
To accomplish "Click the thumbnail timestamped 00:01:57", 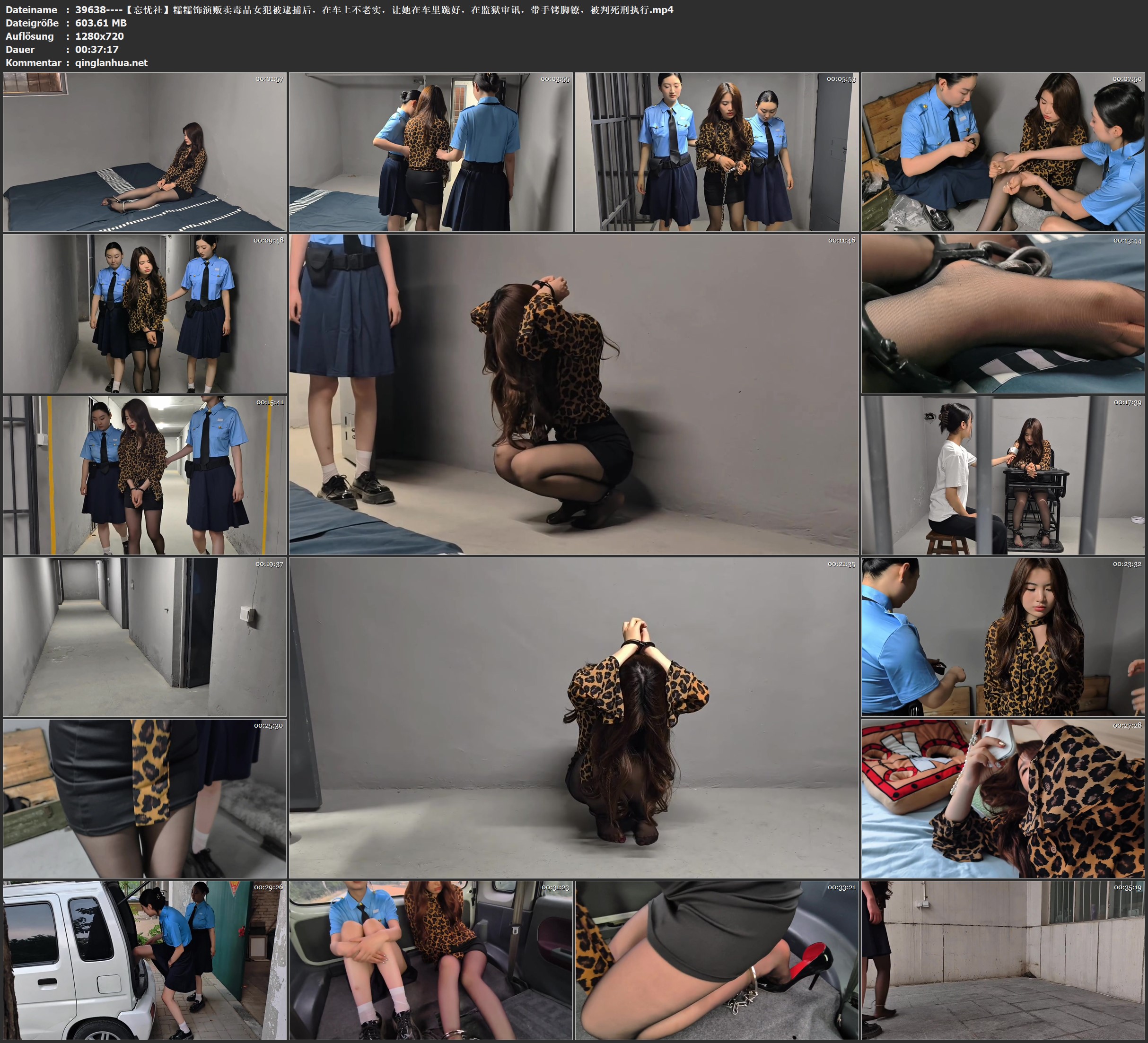I will click(x=145, y=151).
